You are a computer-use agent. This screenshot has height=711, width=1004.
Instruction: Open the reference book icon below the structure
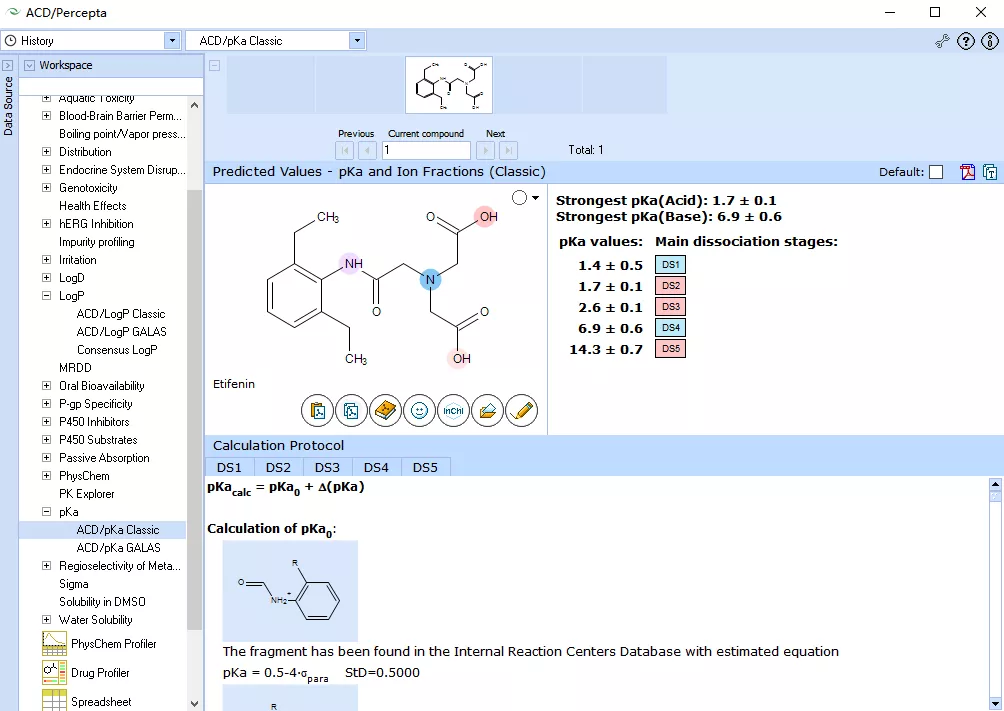tap(385, 410)
